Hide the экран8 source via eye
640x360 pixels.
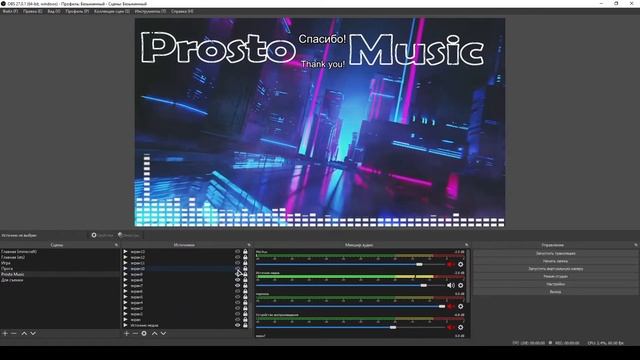point(238,280)
